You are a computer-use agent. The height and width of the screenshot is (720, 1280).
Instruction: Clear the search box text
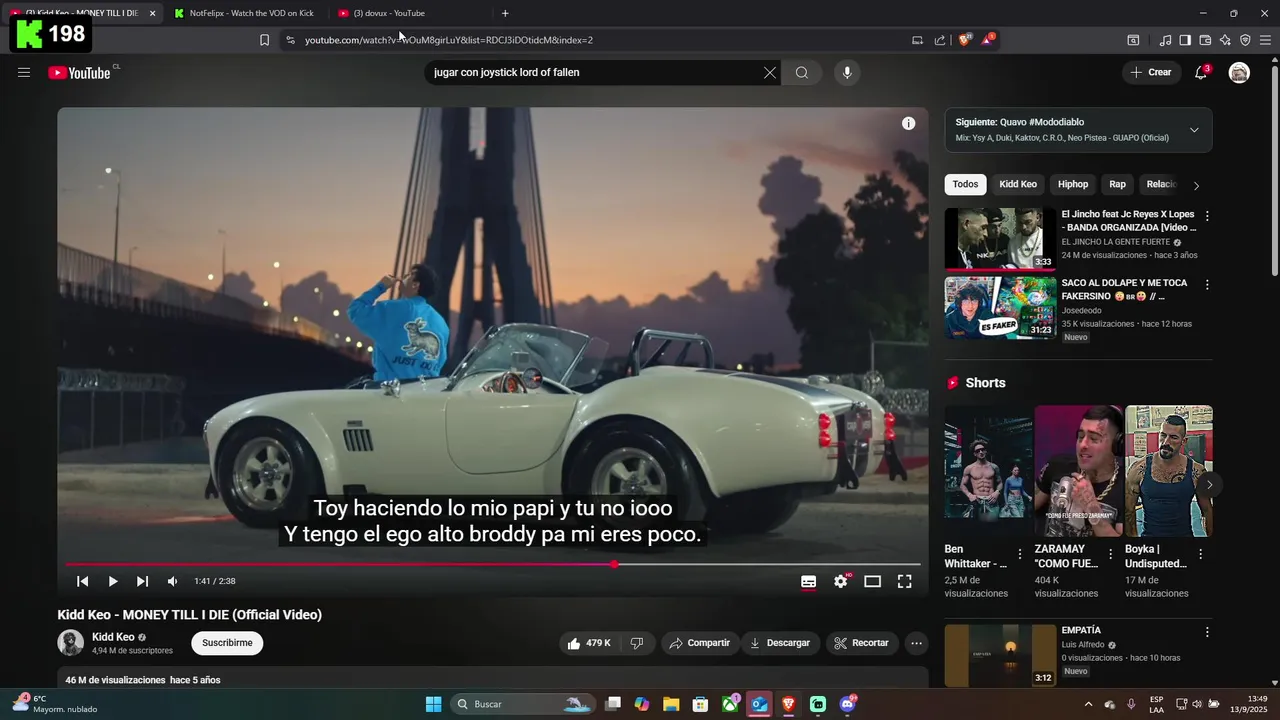(769, 72)
